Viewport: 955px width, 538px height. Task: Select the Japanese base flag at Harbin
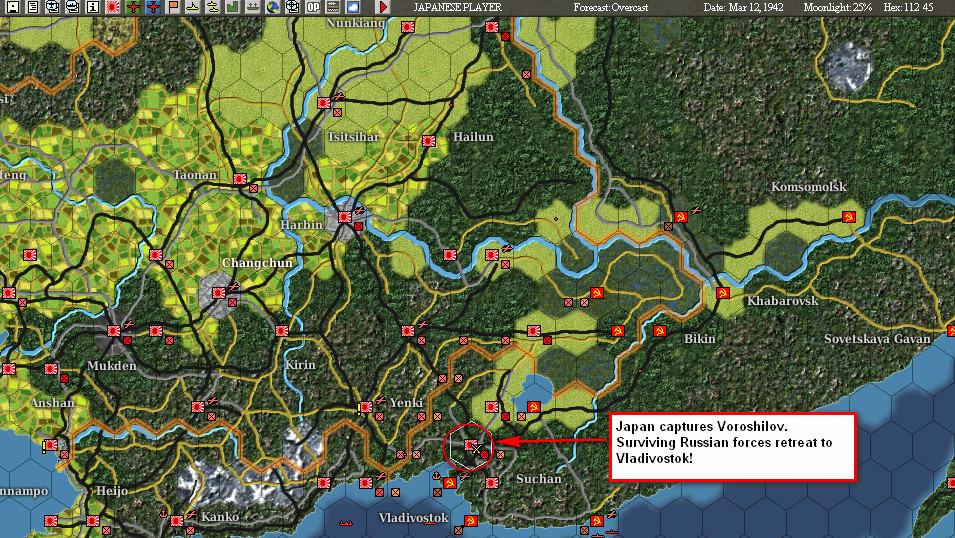[x=345, y=217]
